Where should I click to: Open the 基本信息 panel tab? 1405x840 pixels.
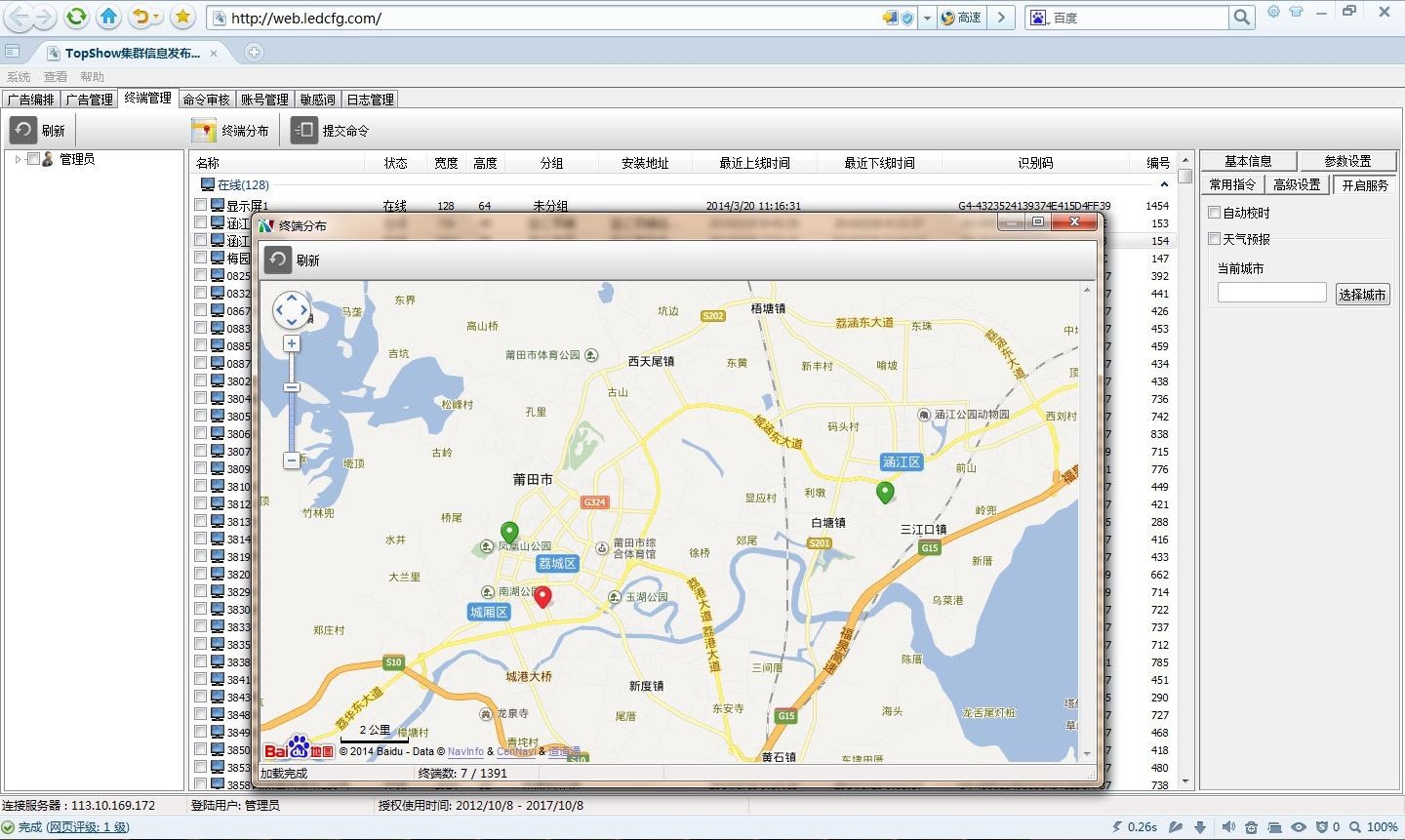point(1248,161)
